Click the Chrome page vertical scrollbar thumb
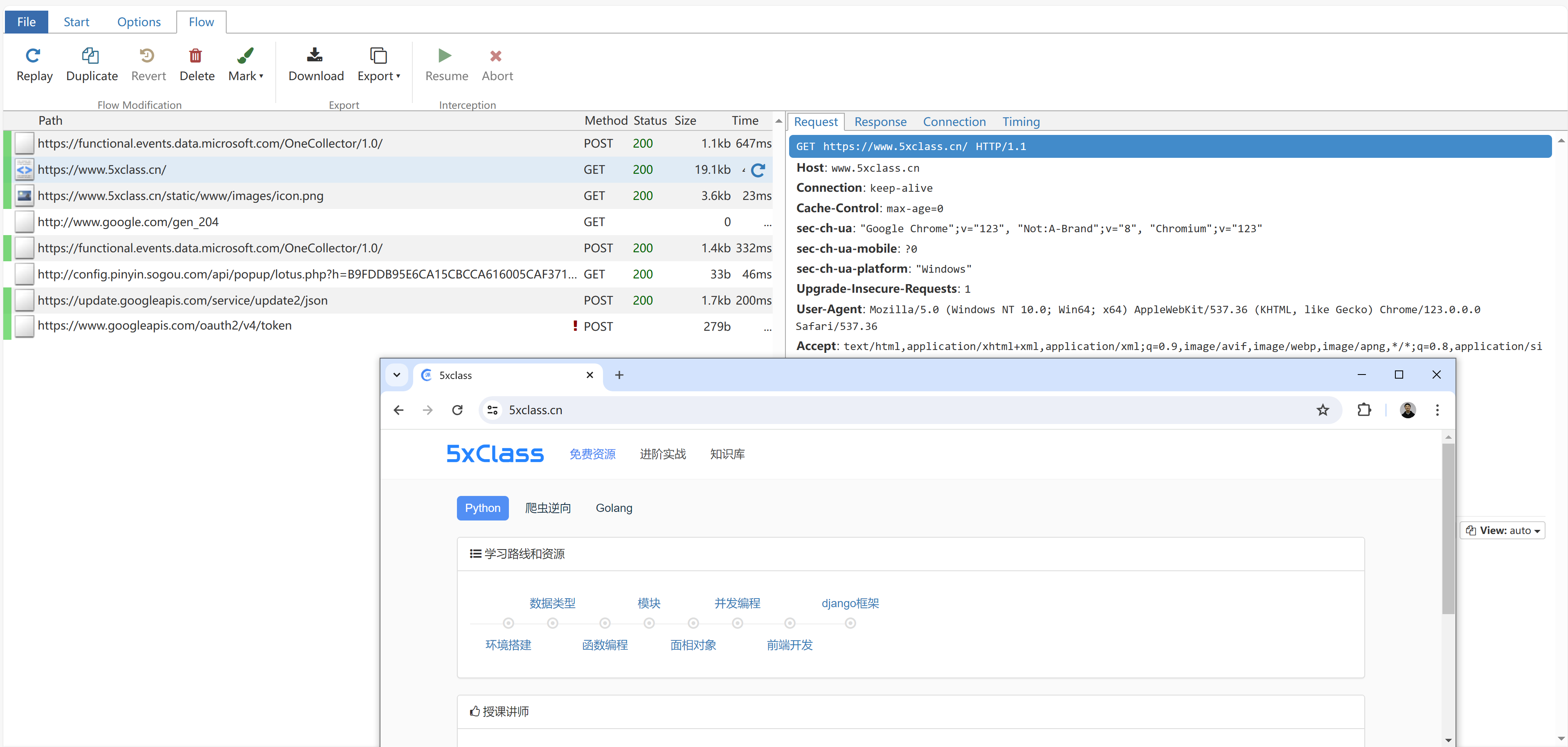This screenshot has width=1568, height=747. [x=1448, y=528]
